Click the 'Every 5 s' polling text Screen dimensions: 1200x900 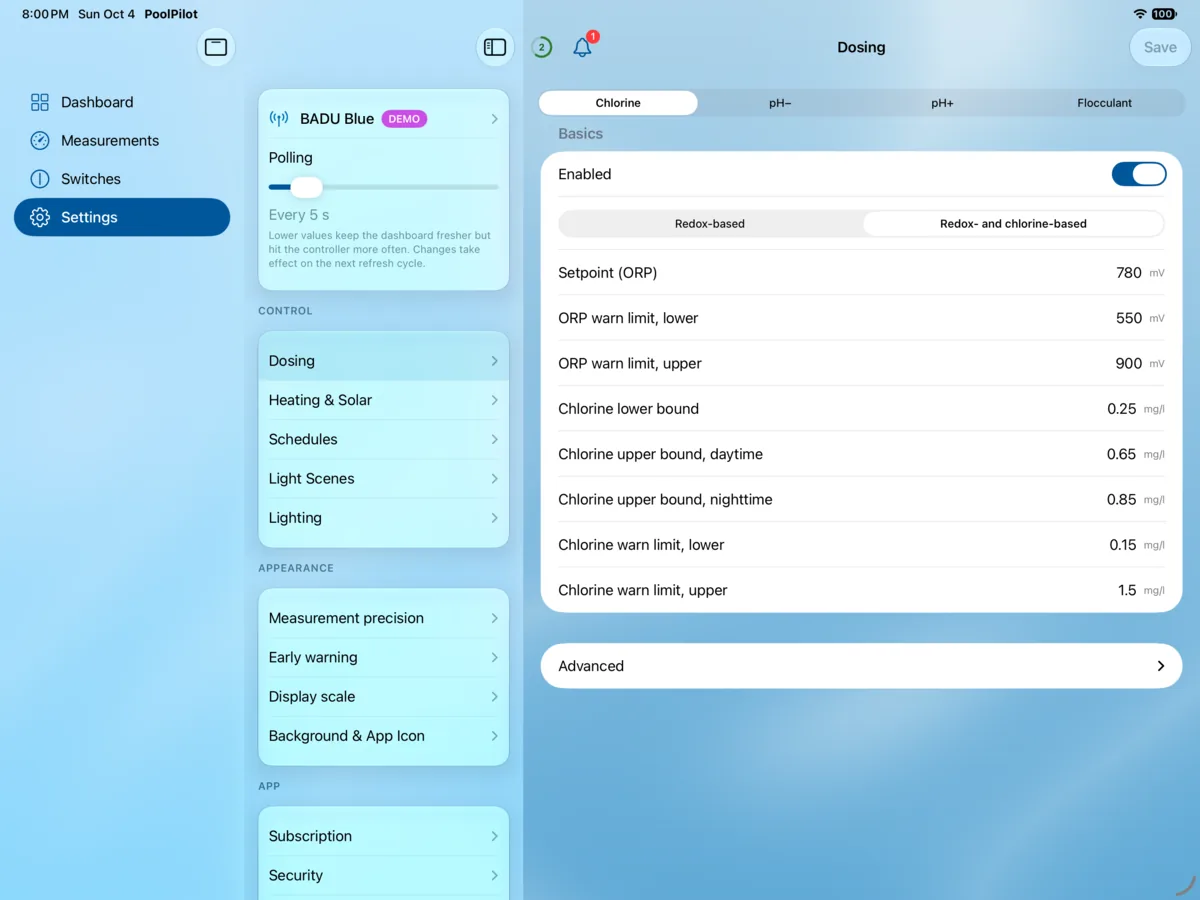pos(299,215)
